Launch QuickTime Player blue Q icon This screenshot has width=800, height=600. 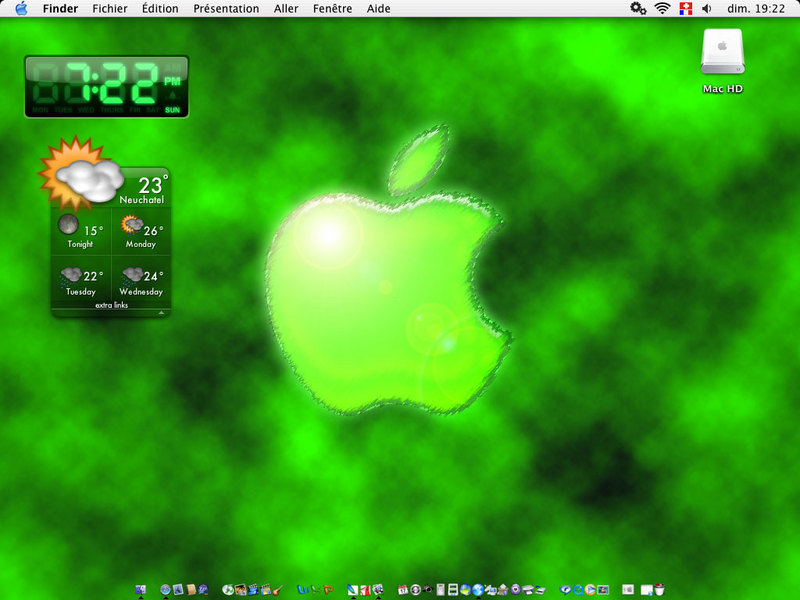[578, 590]
